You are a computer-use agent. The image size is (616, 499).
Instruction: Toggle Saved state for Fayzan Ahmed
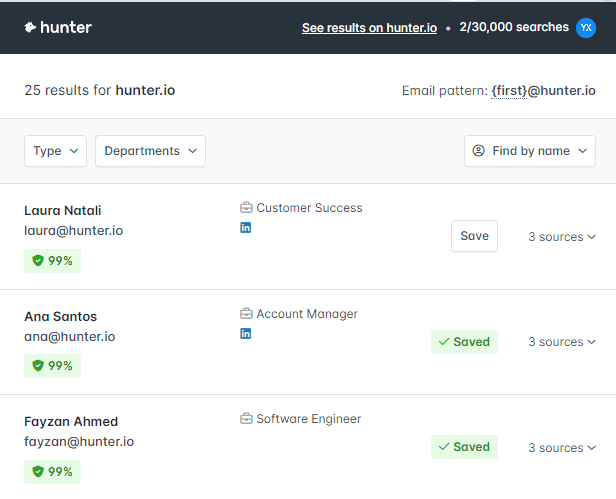pos(464,447)
